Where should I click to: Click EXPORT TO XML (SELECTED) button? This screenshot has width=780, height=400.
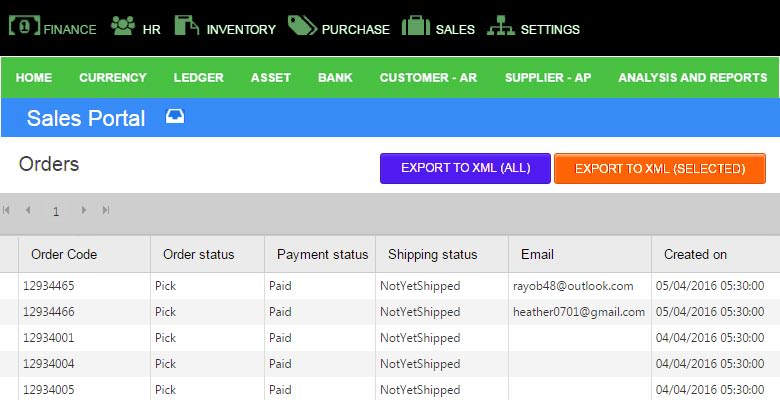[x=660, y=168]
